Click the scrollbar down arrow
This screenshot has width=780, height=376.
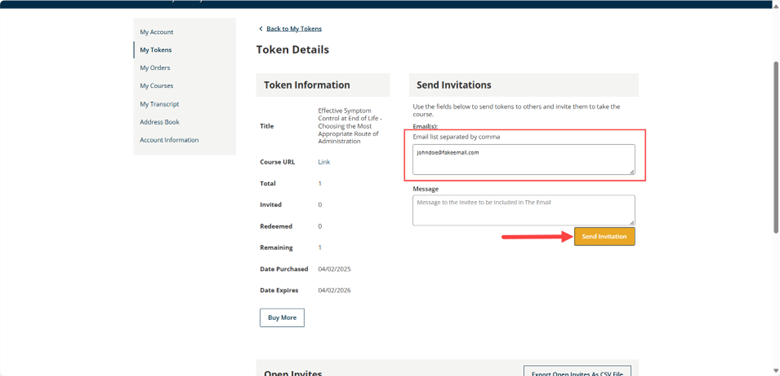776,371
